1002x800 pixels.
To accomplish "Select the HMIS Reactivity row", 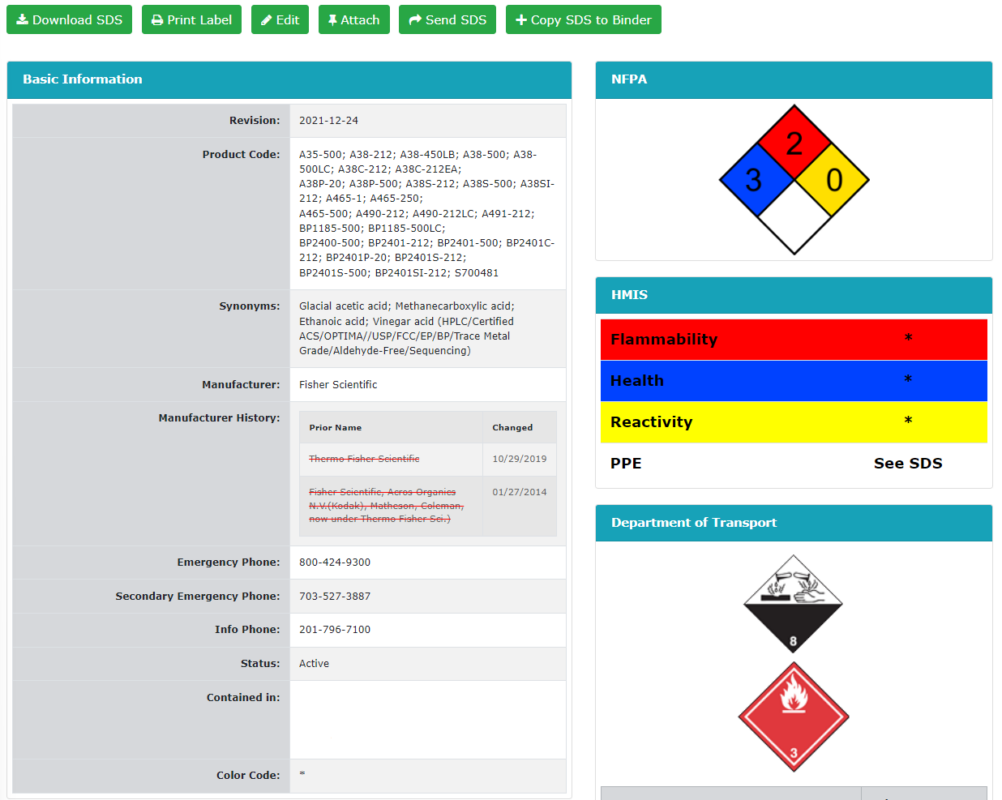I will point(794,422).
